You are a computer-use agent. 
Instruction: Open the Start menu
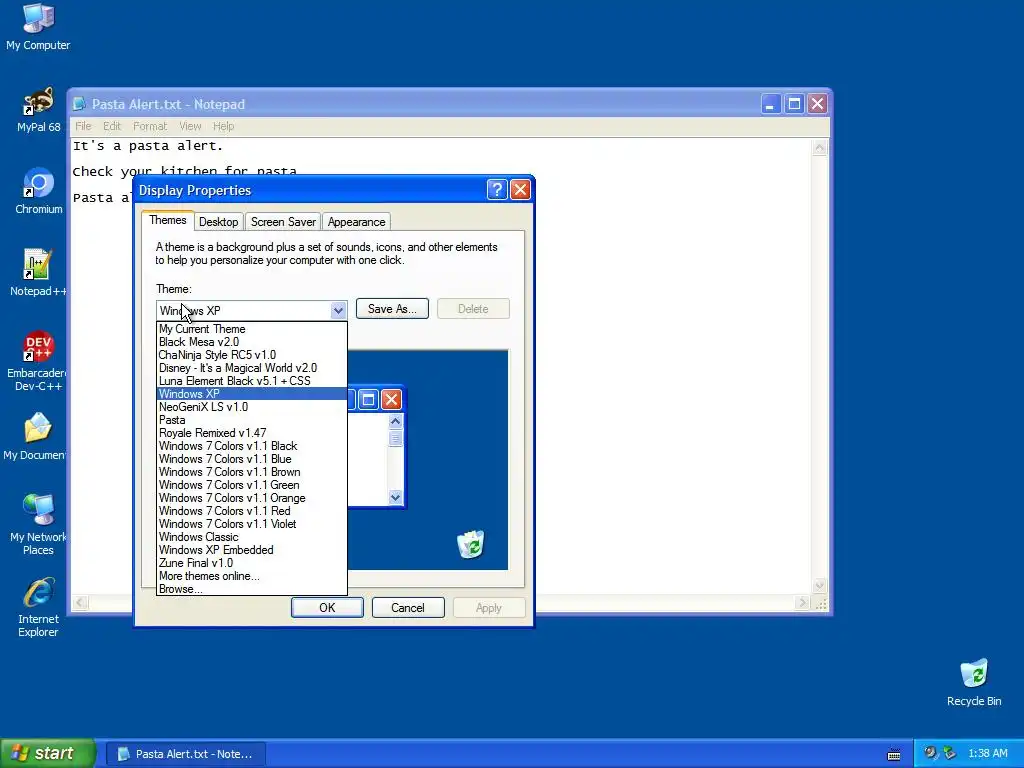coord(47,754)
